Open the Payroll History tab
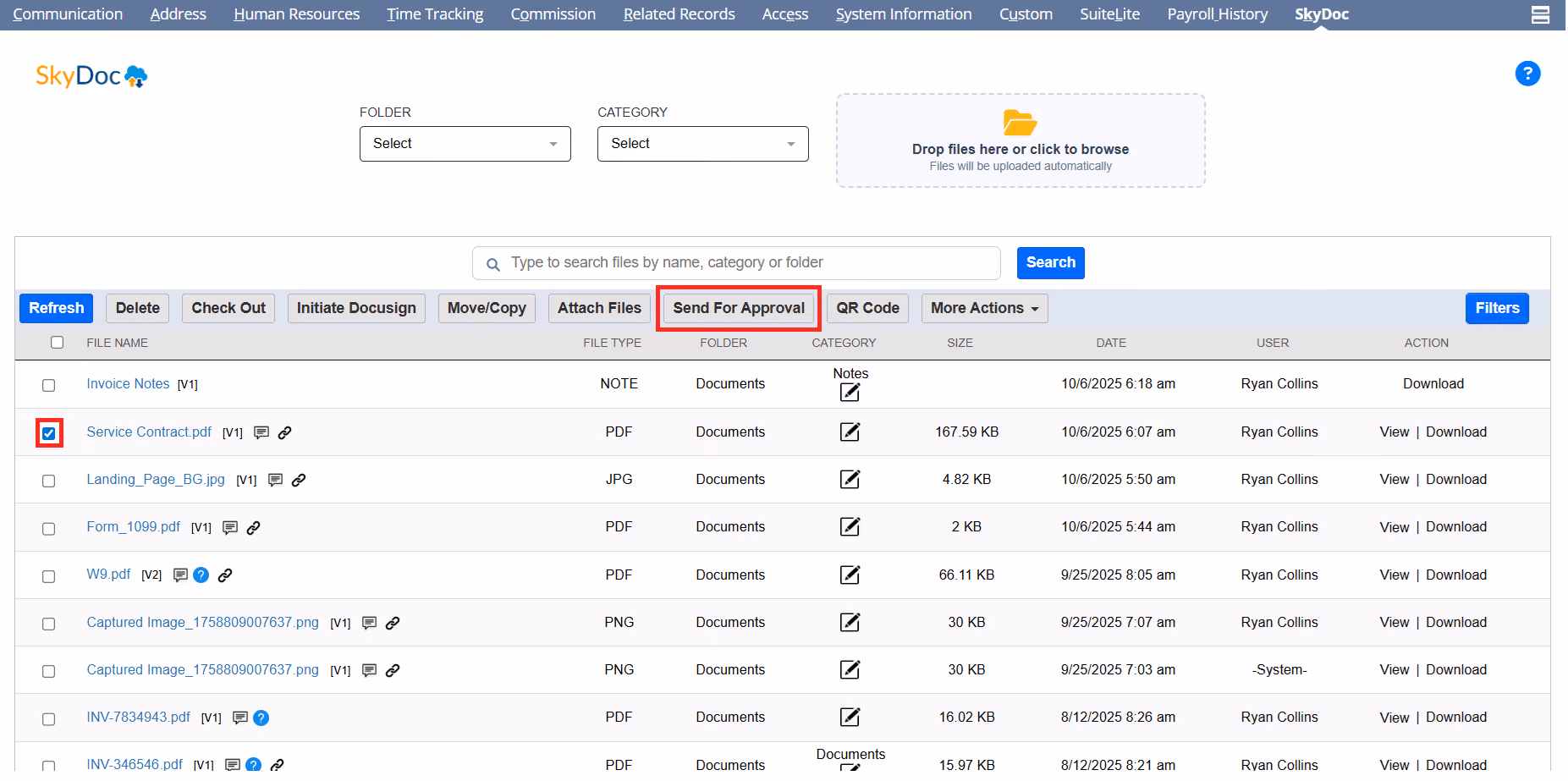This screenshot has height=781, width=1568. tap(1217, 14)
